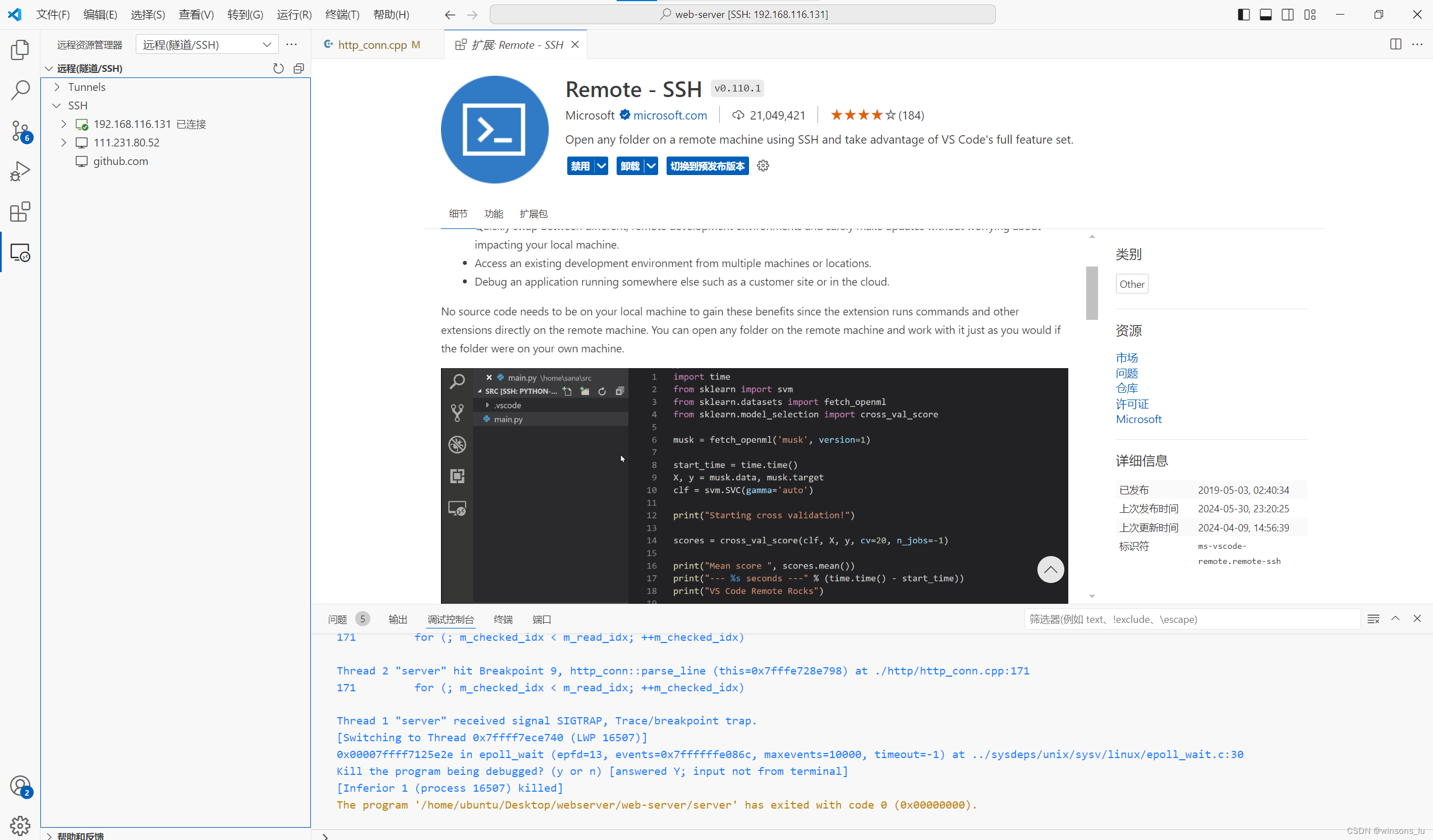Toggle the bottom panel visibility
The image size is (1433, 840).
1265,14
